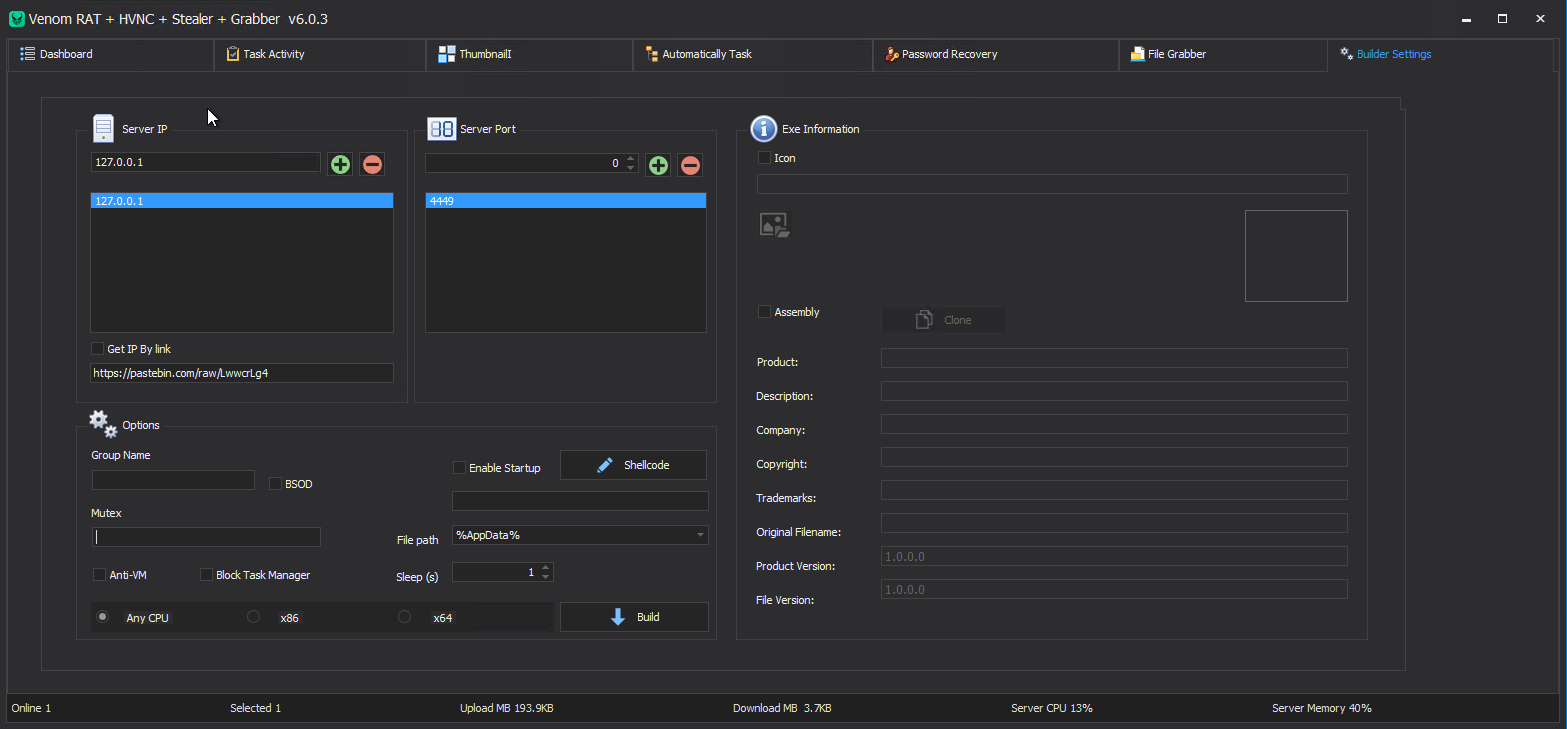
Task: Click the blue info icon next to Exe Information
Action: tap(764, 128)
